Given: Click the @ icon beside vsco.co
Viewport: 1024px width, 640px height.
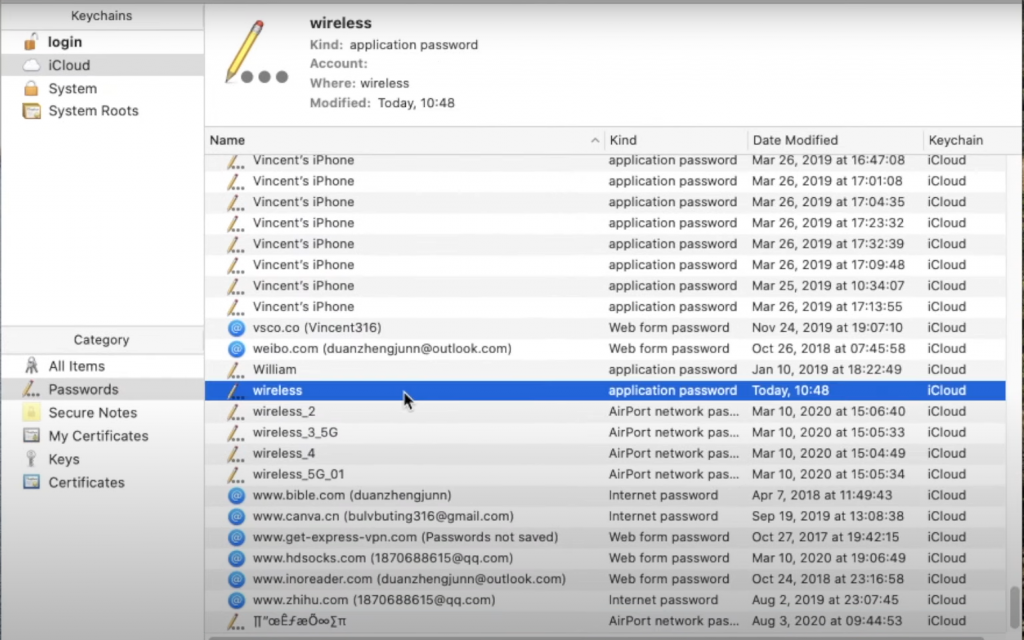Looking at the screenshot, I should coord(236,328).
